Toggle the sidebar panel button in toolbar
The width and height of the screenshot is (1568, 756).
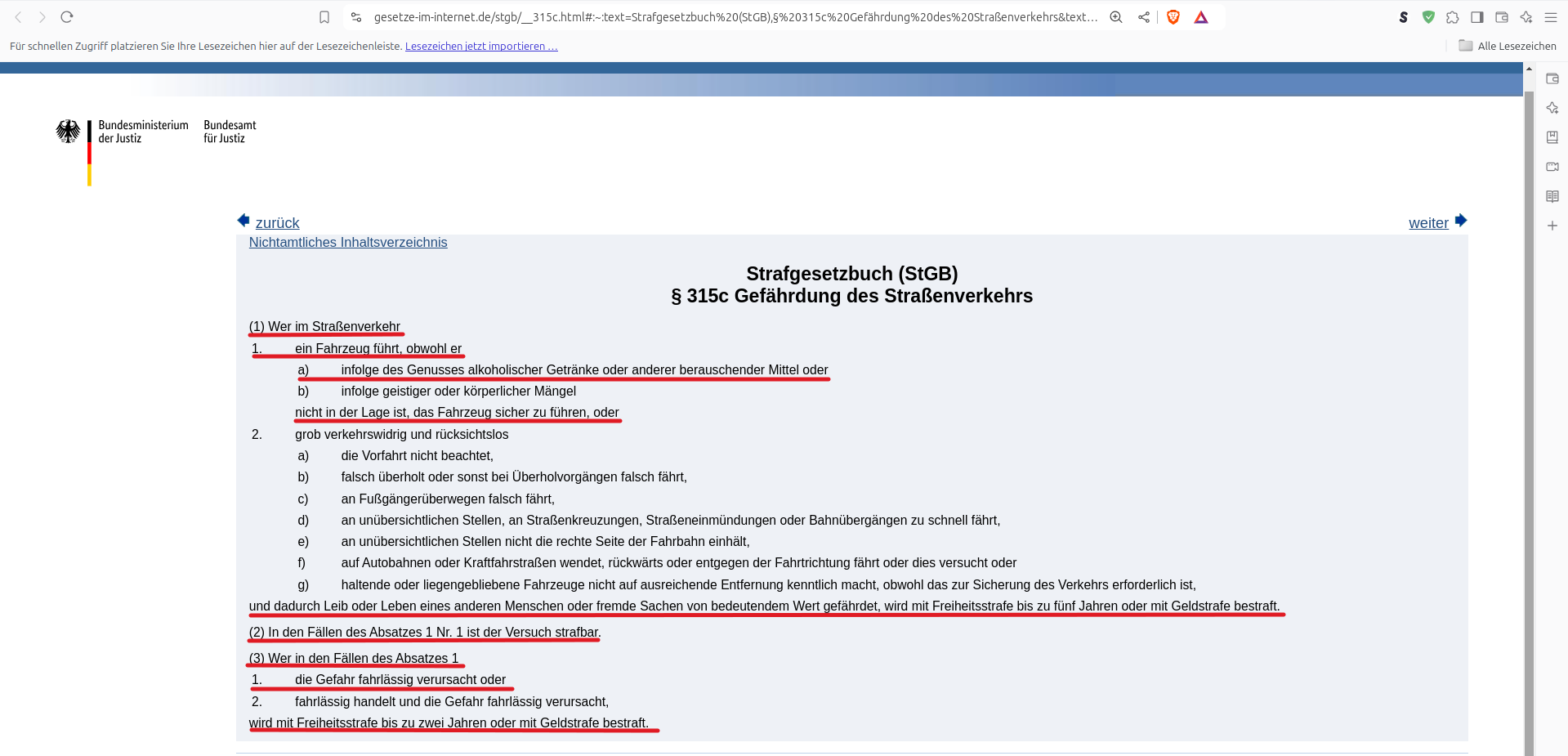[1477, 17]
